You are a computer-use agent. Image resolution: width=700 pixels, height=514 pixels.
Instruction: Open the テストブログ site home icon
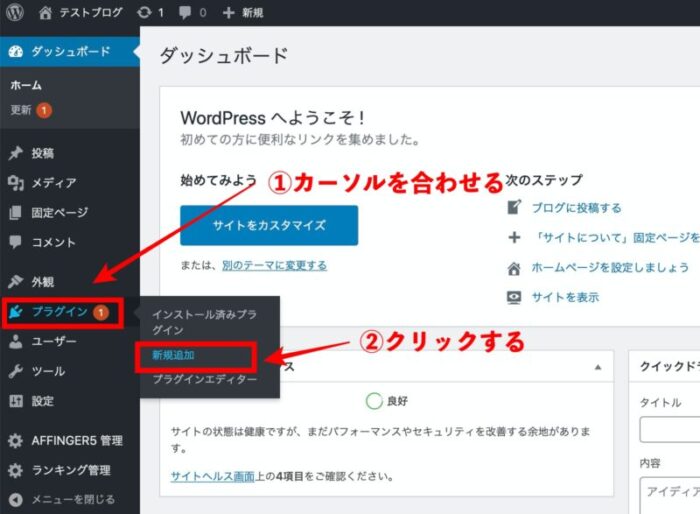tap(45, 13)
